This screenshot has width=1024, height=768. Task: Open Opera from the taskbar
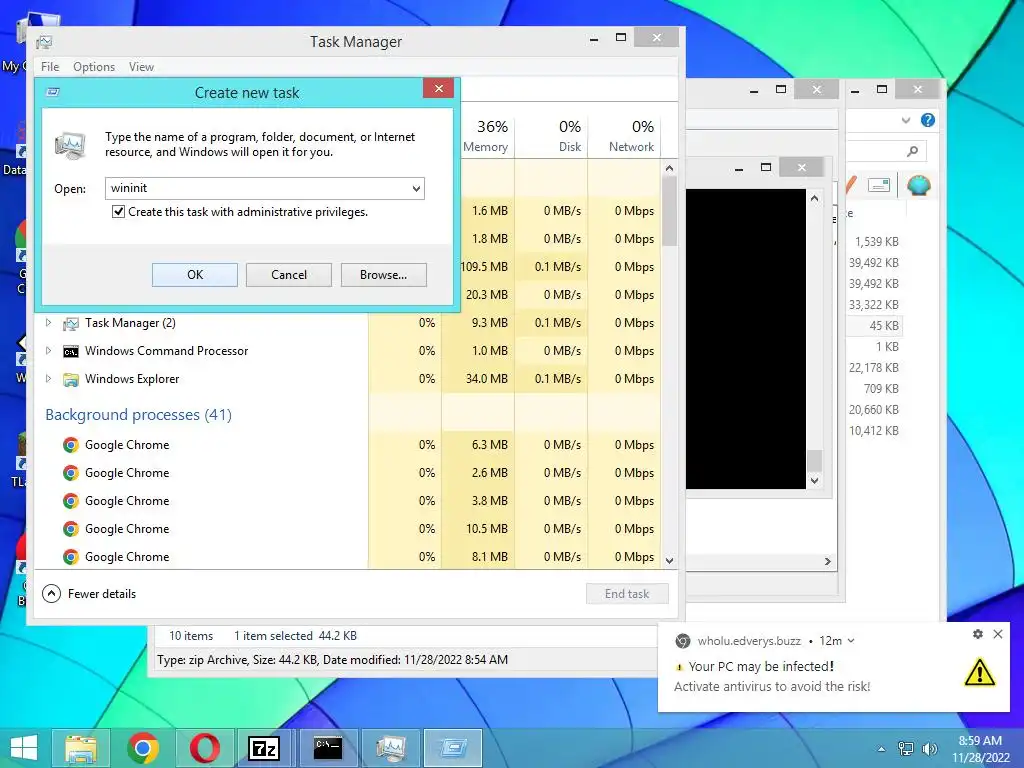click(204, 748)
